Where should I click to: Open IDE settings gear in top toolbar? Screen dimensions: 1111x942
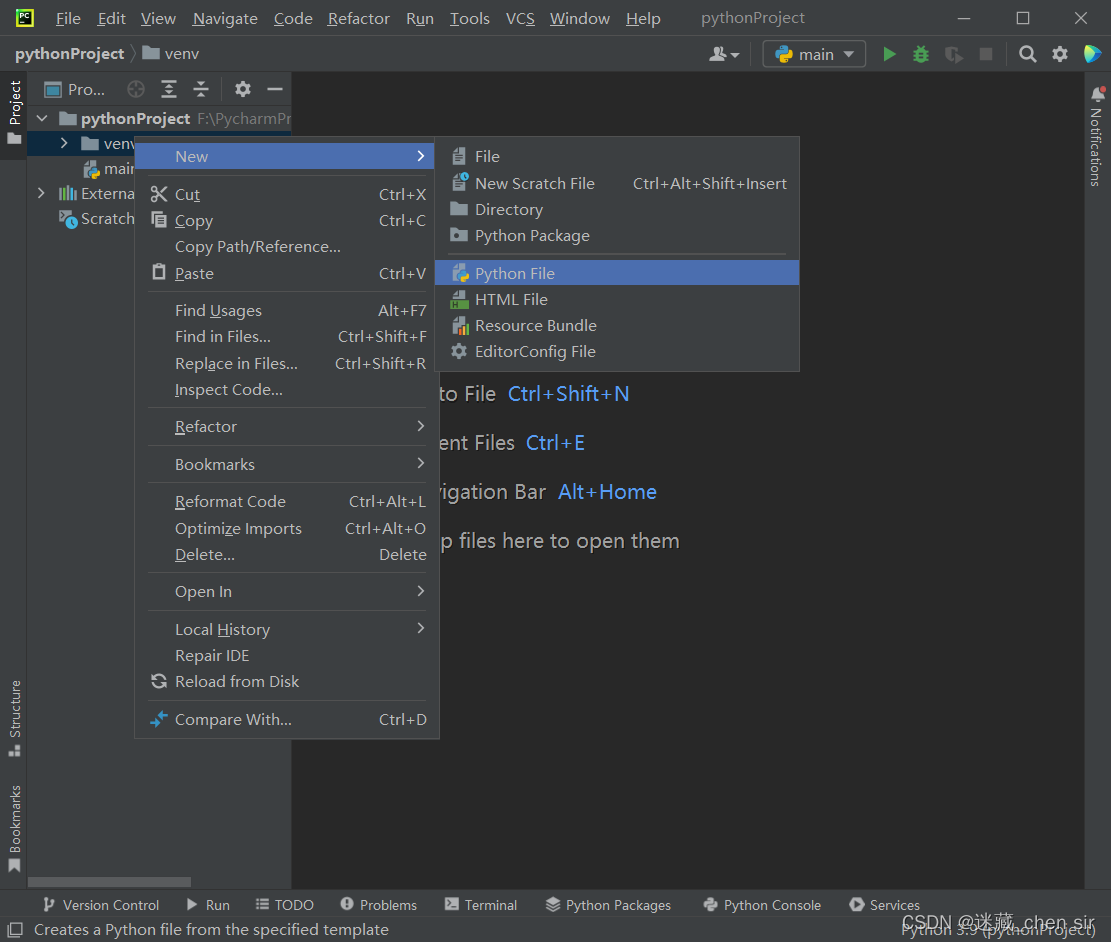click(x=1060, y=54)
